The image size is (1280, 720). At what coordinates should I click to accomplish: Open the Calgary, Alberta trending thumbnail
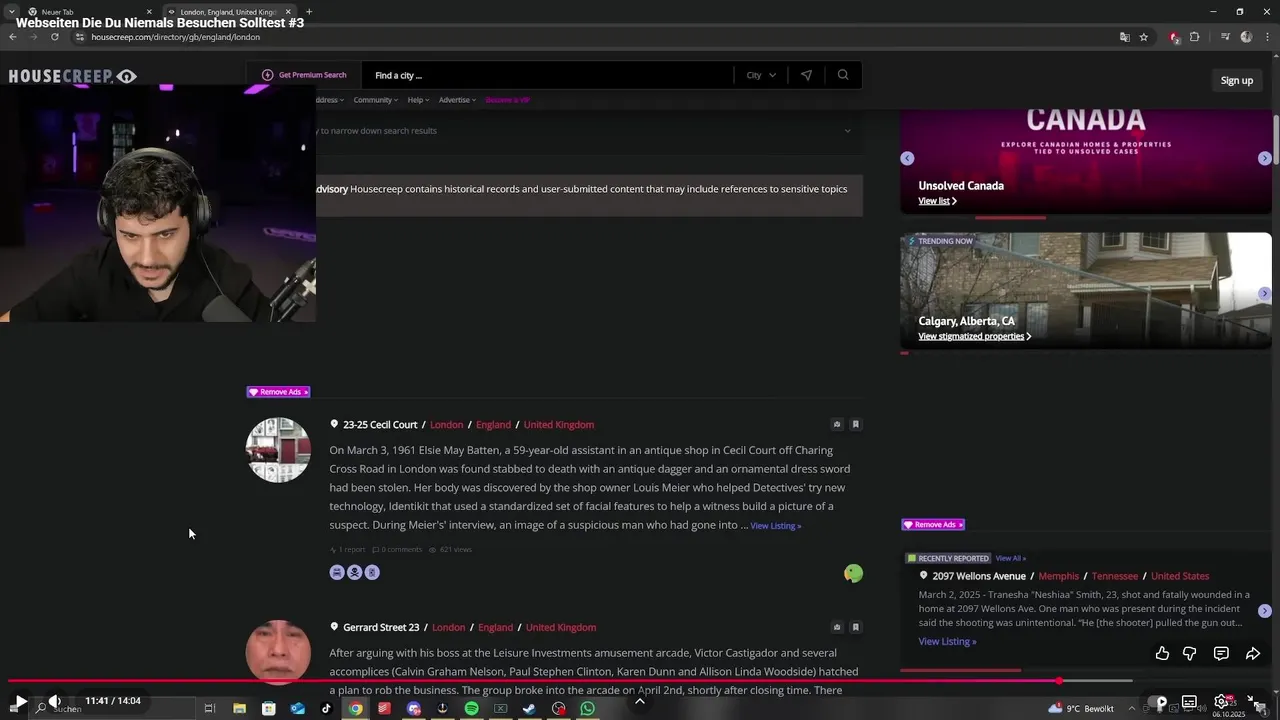1085,290
